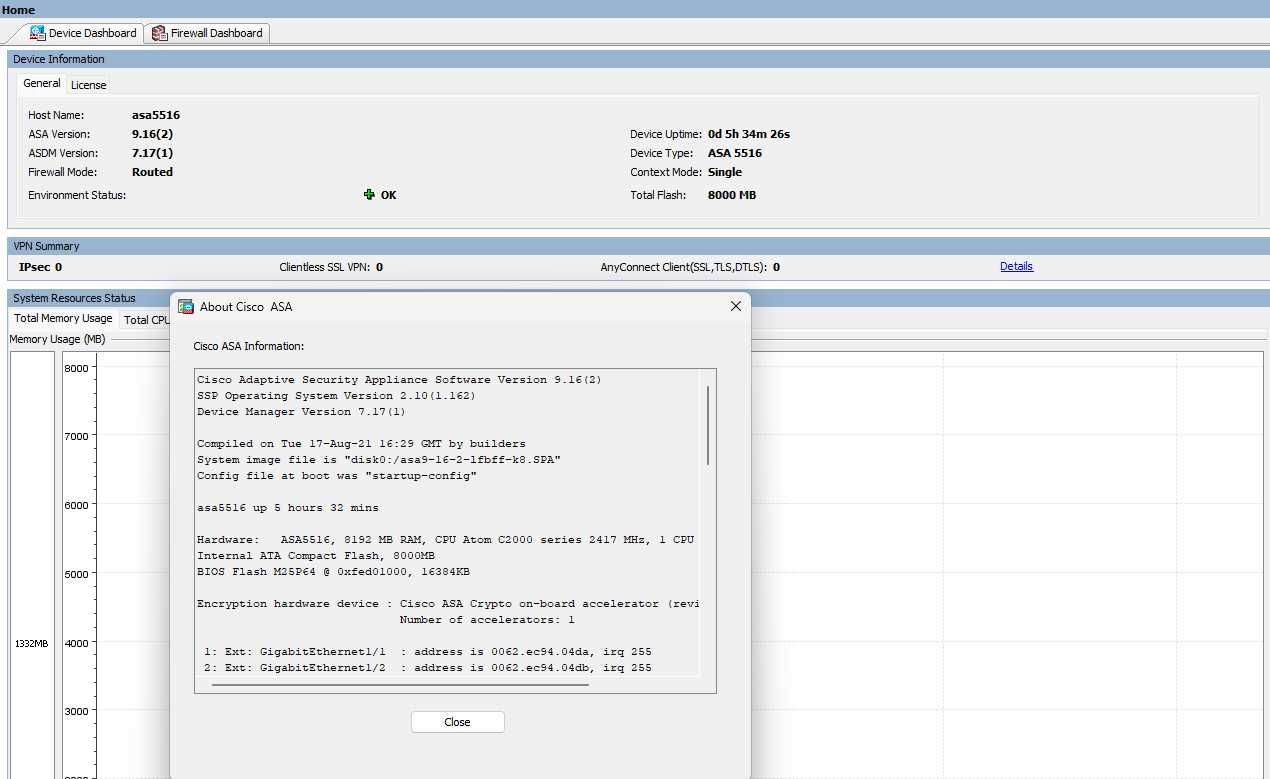Screen dimensions: 1270x779
Task: Click the ASDM Version value 7.17(1)
Action: 152,153
